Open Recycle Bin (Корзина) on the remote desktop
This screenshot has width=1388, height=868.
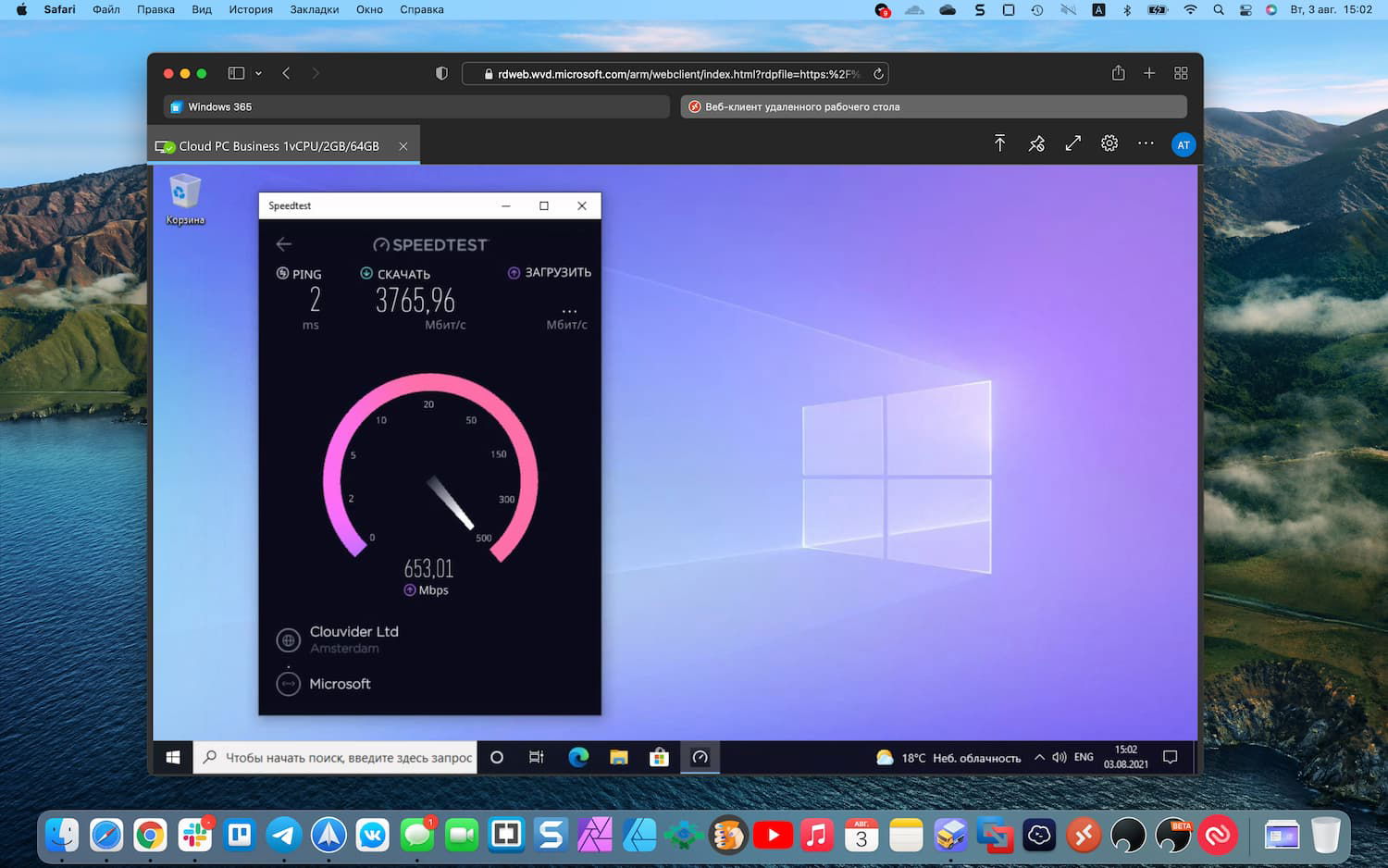185,199
